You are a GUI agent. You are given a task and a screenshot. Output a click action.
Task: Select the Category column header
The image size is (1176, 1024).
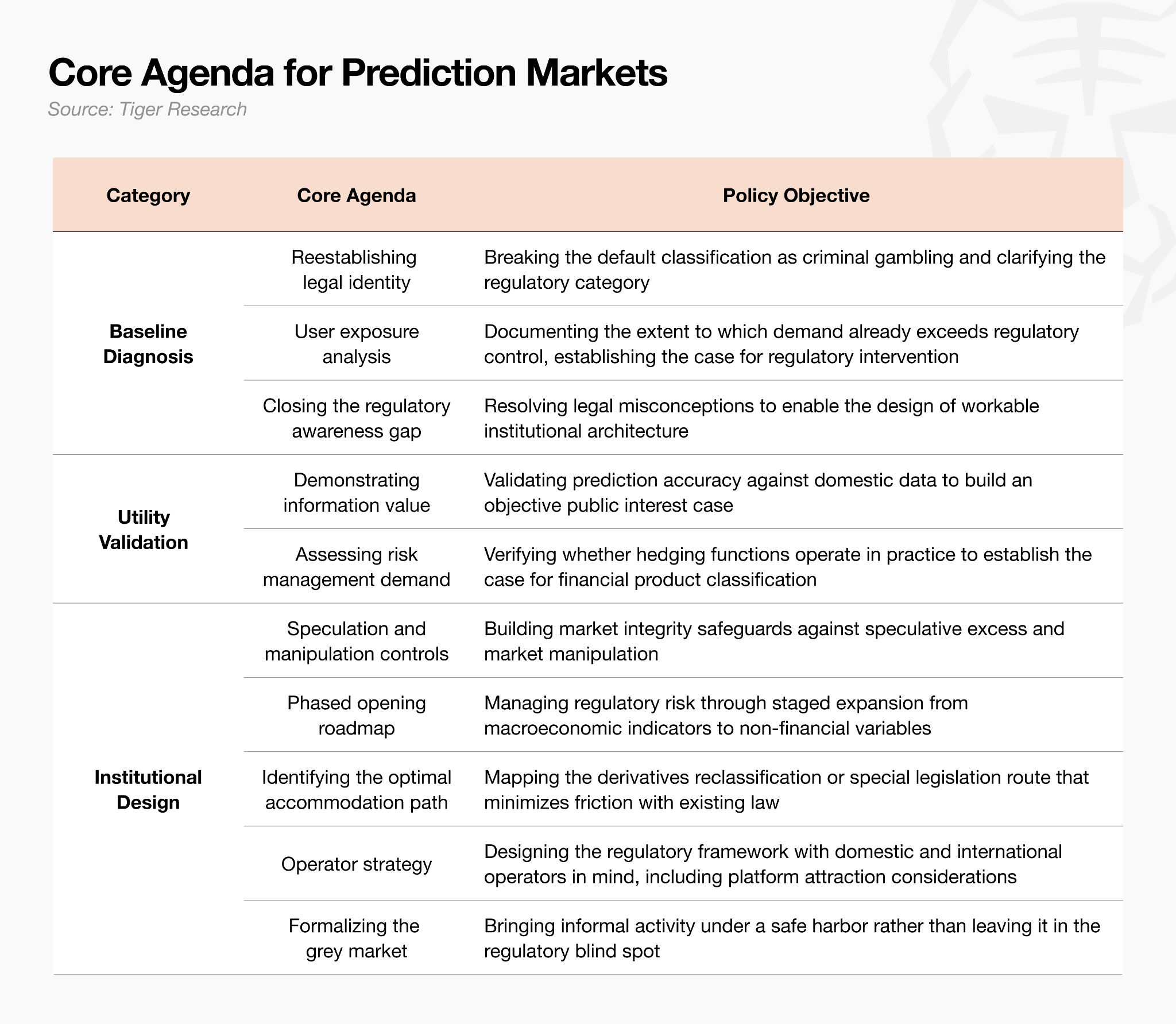148,195
